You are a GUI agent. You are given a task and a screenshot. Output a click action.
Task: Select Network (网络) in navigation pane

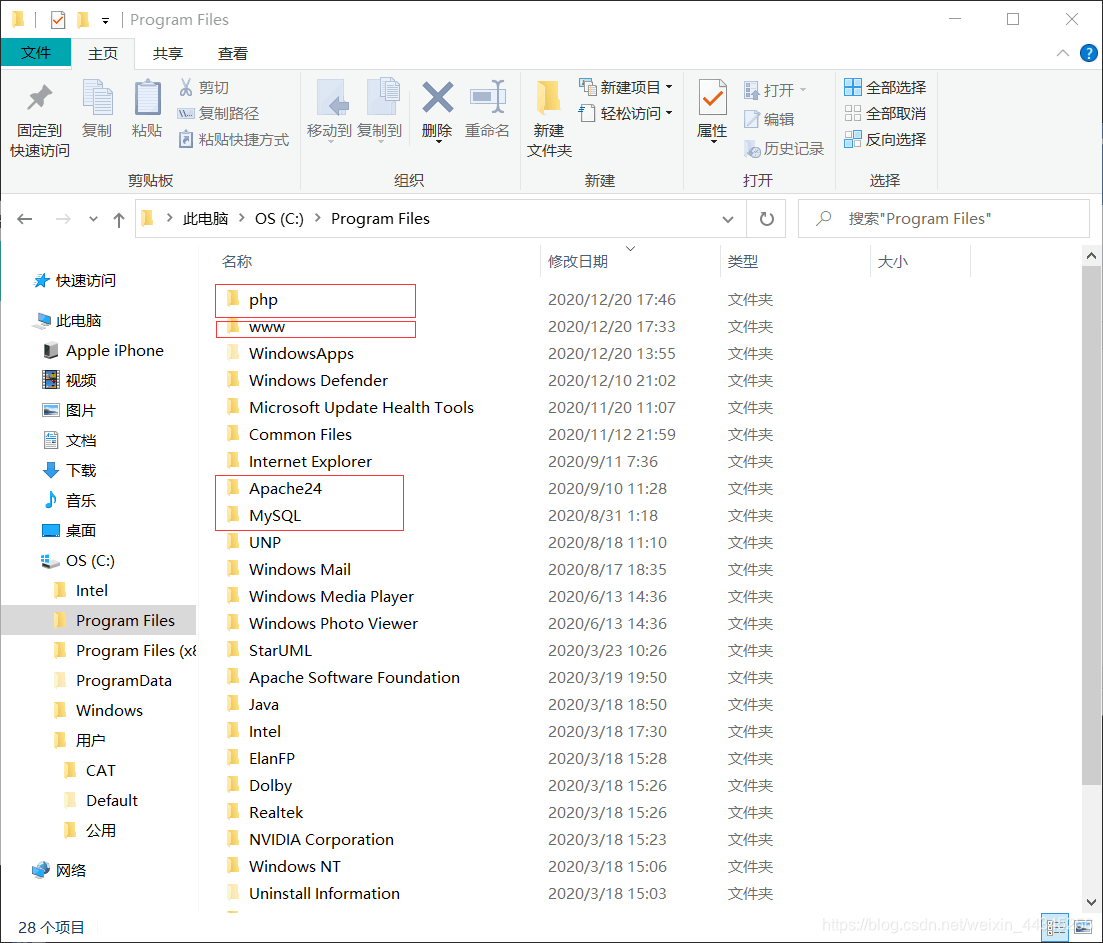click(x=59, y=871)
